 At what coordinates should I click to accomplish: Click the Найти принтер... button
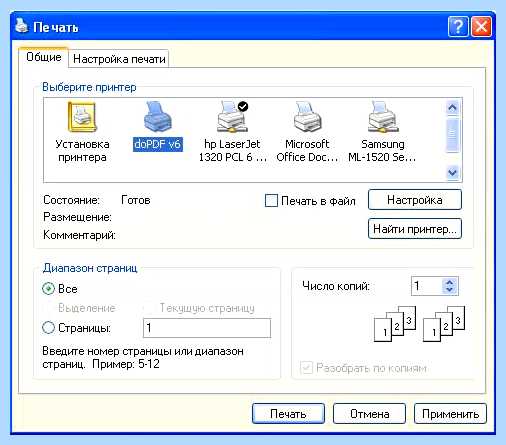tap(415, 229)
